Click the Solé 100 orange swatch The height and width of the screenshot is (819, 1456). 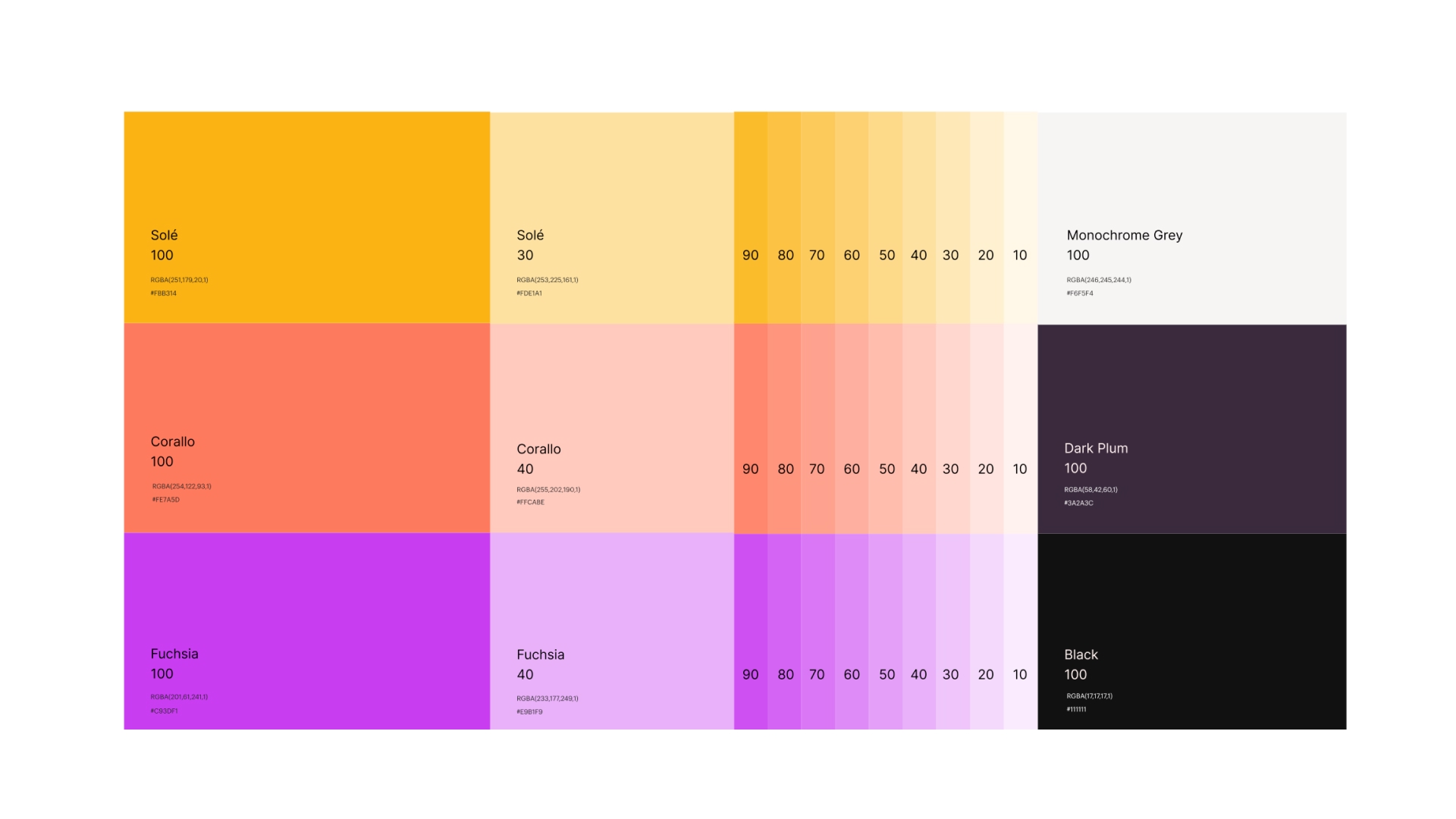coord(306,217)
